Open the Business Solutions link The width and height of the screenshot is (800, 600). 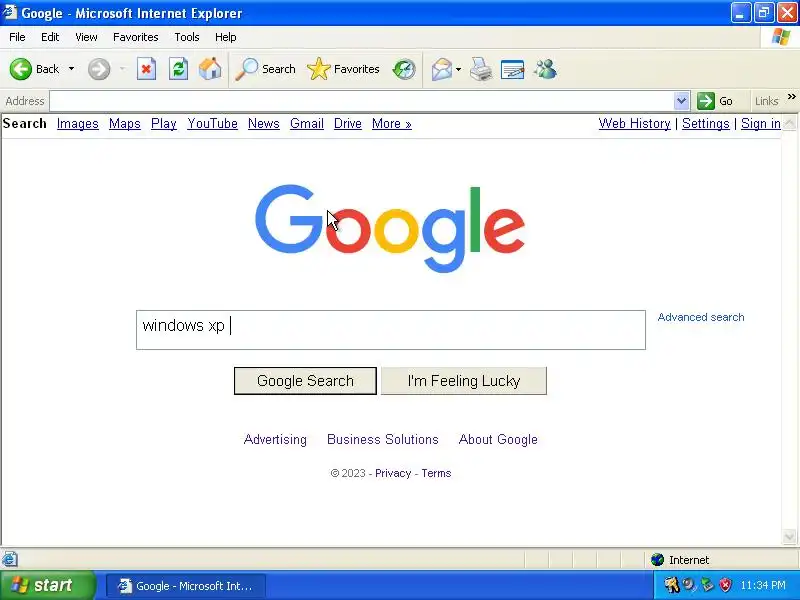[x=383, y=440]
